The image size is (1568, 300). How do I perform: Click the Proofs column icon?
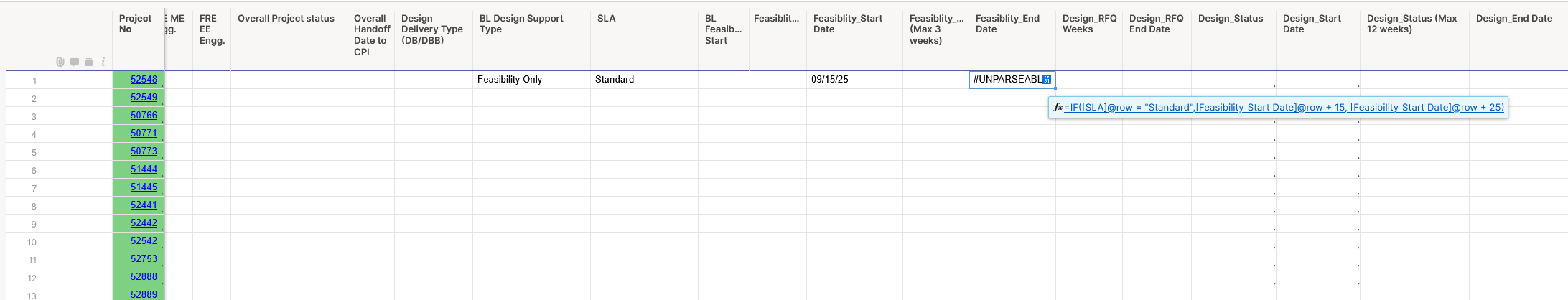[89, 62]
